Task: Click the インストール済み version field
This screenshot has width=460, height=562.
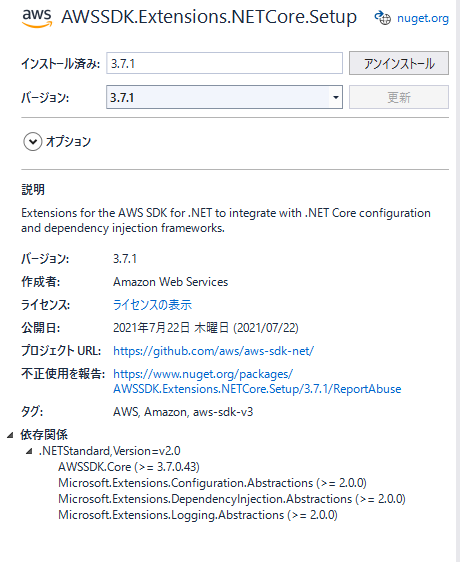Action: click(x=224, y=63)
